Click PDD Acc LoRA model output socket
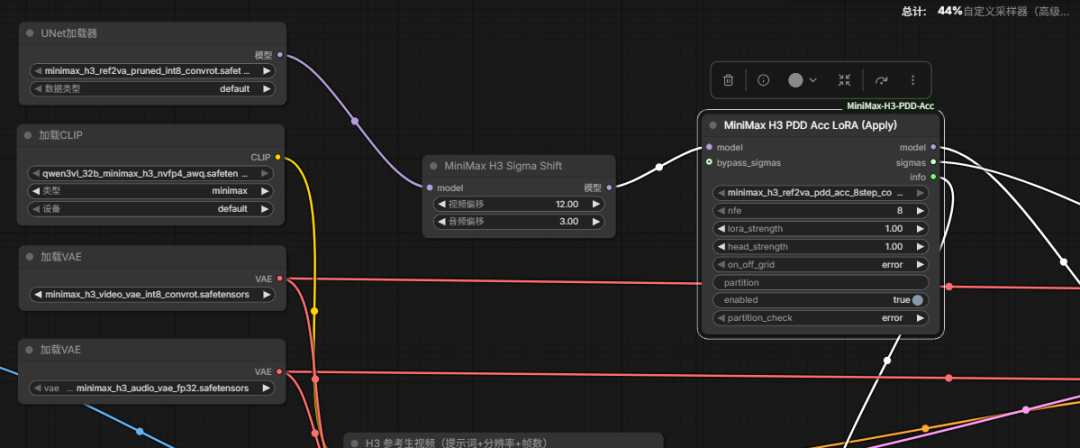The width and height of the screenshot is (1080, 448). tap(933, 147)
